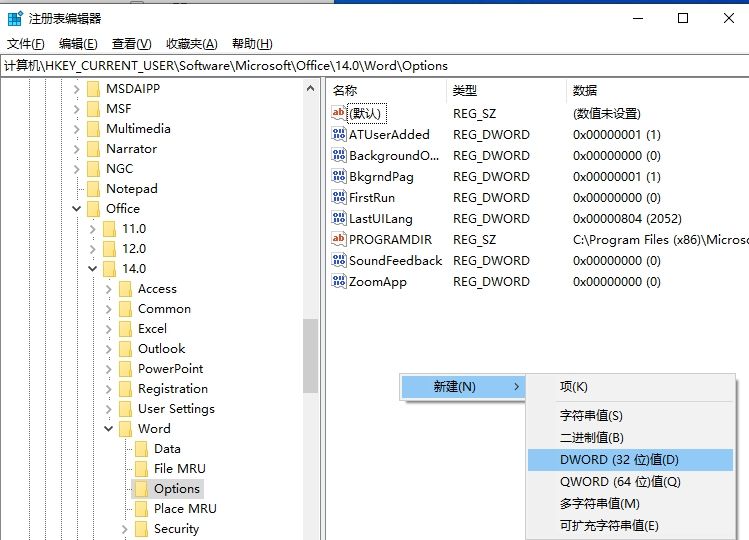Viewport: 749px width, 540px height.
Task: Click the NGC folder icon
Action: [94, 169]
